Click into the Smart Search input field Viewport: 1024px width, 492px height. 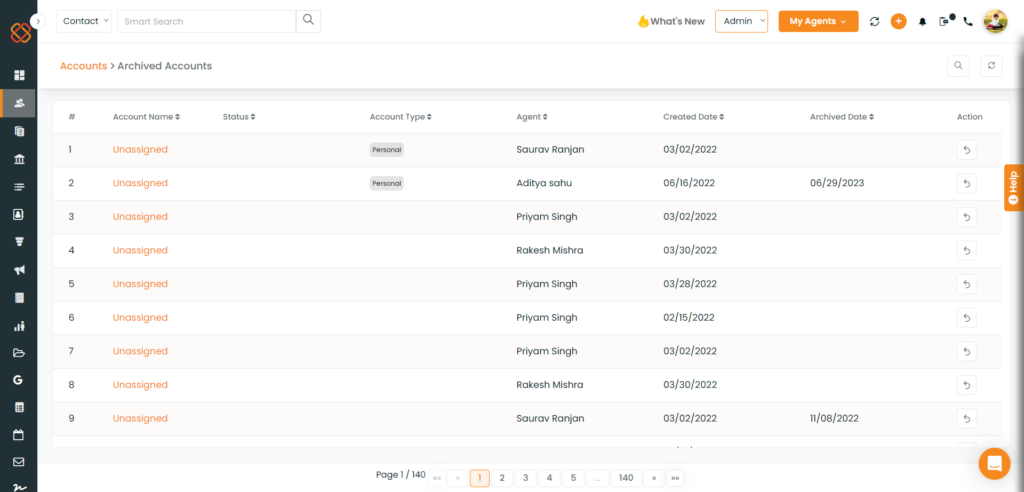coord(206,21)
